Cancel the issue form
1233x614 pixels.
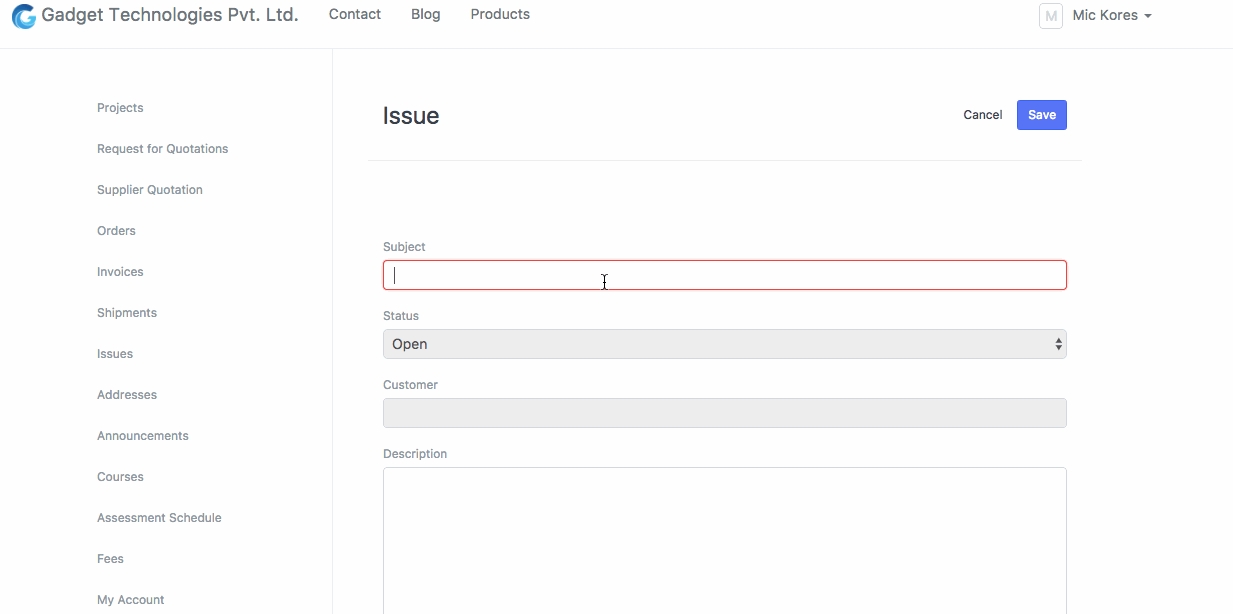click(982, 115)
